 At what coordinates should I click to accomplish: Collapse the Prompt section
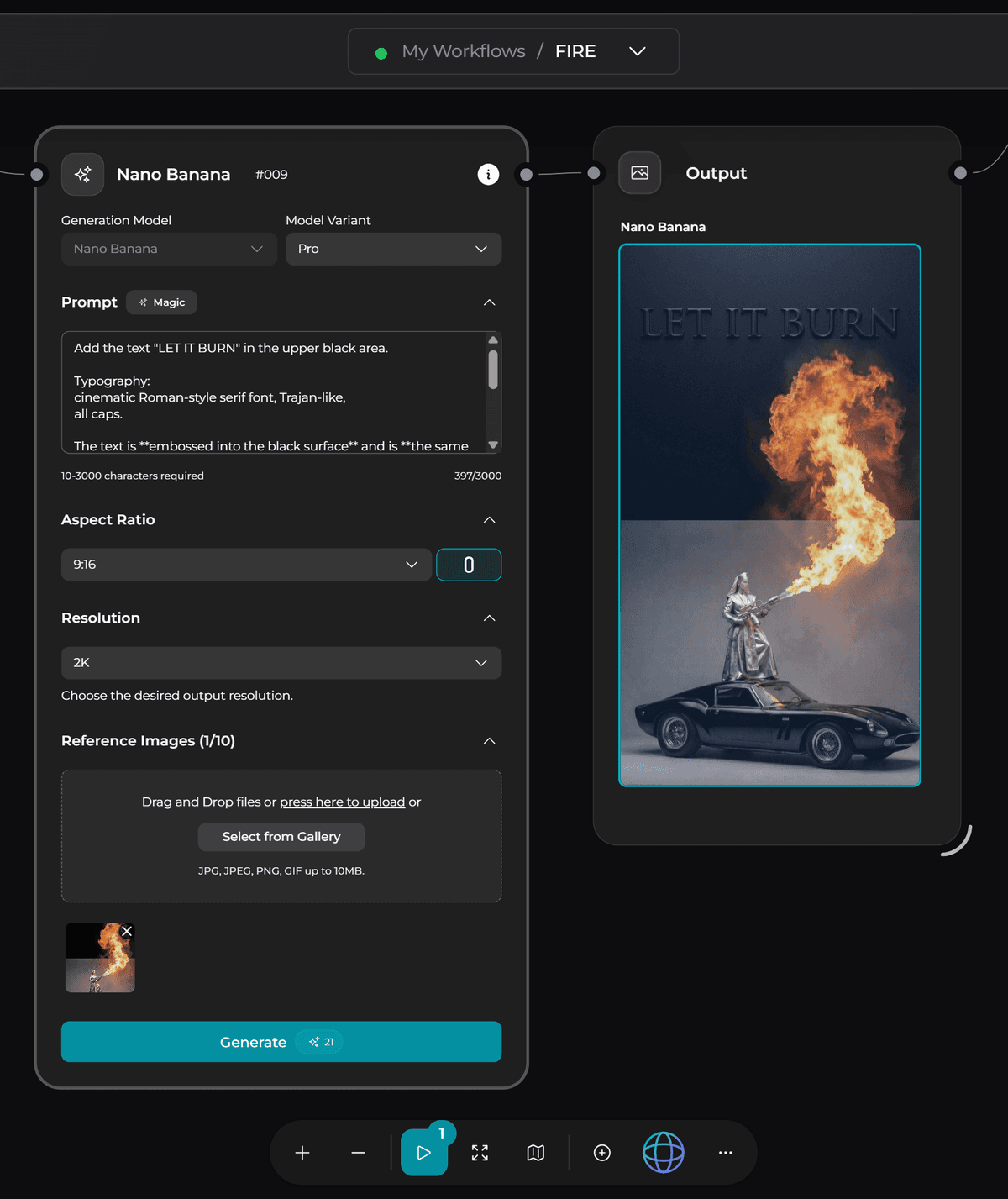coord(489,302)
